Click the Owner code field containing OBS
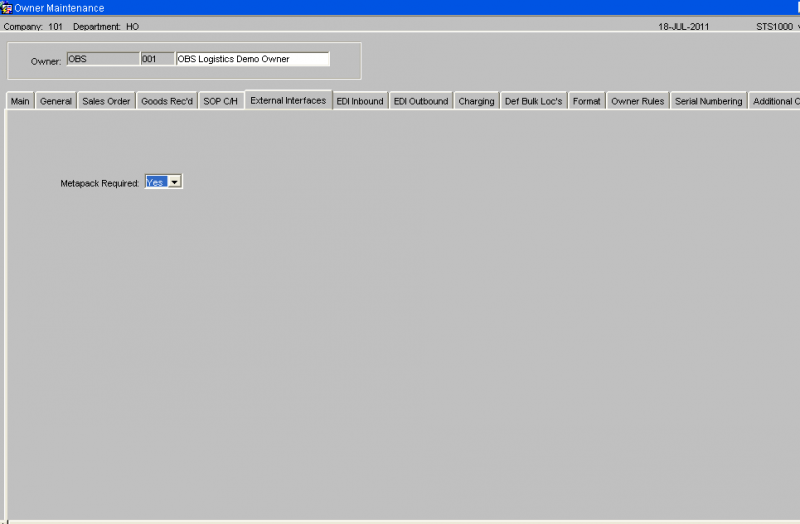 [x=103, y=59]
